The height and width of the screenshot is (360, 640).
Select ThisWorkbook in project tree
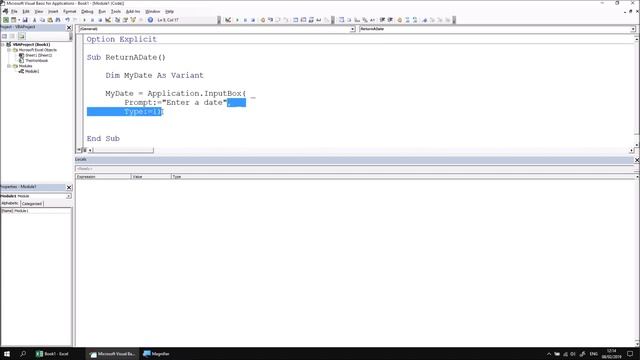pyautogui.click(x=36, y=60)
